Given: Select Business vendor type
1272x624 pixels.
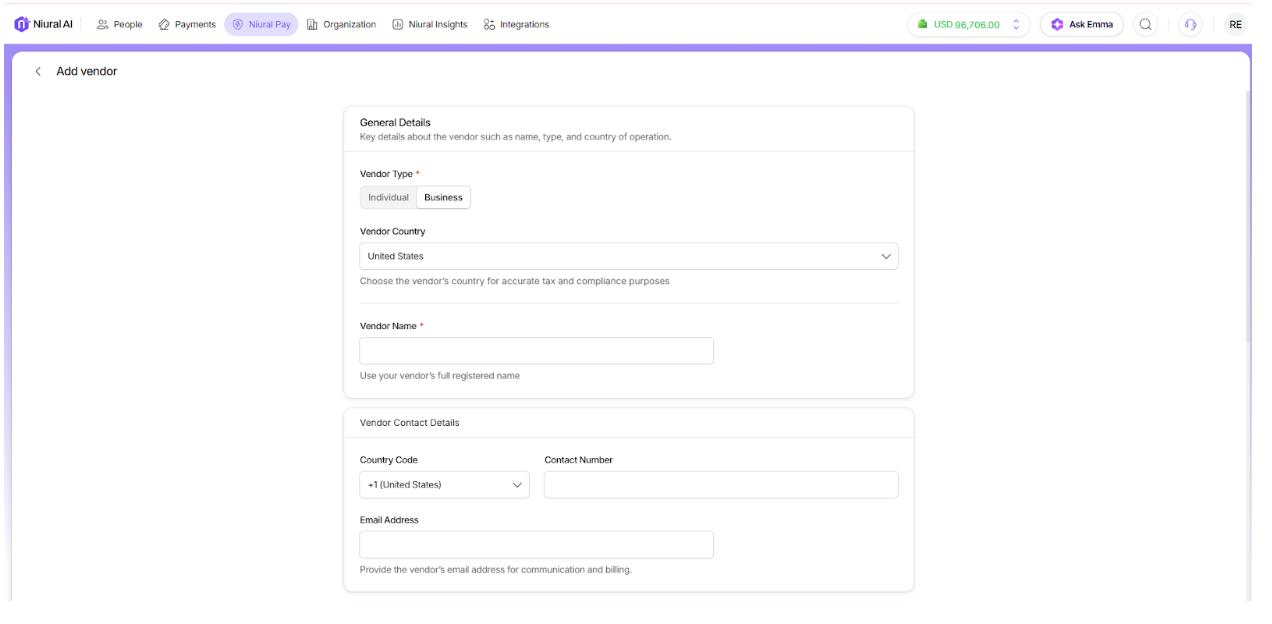Looking at the screenshot, I should [443, 198].
